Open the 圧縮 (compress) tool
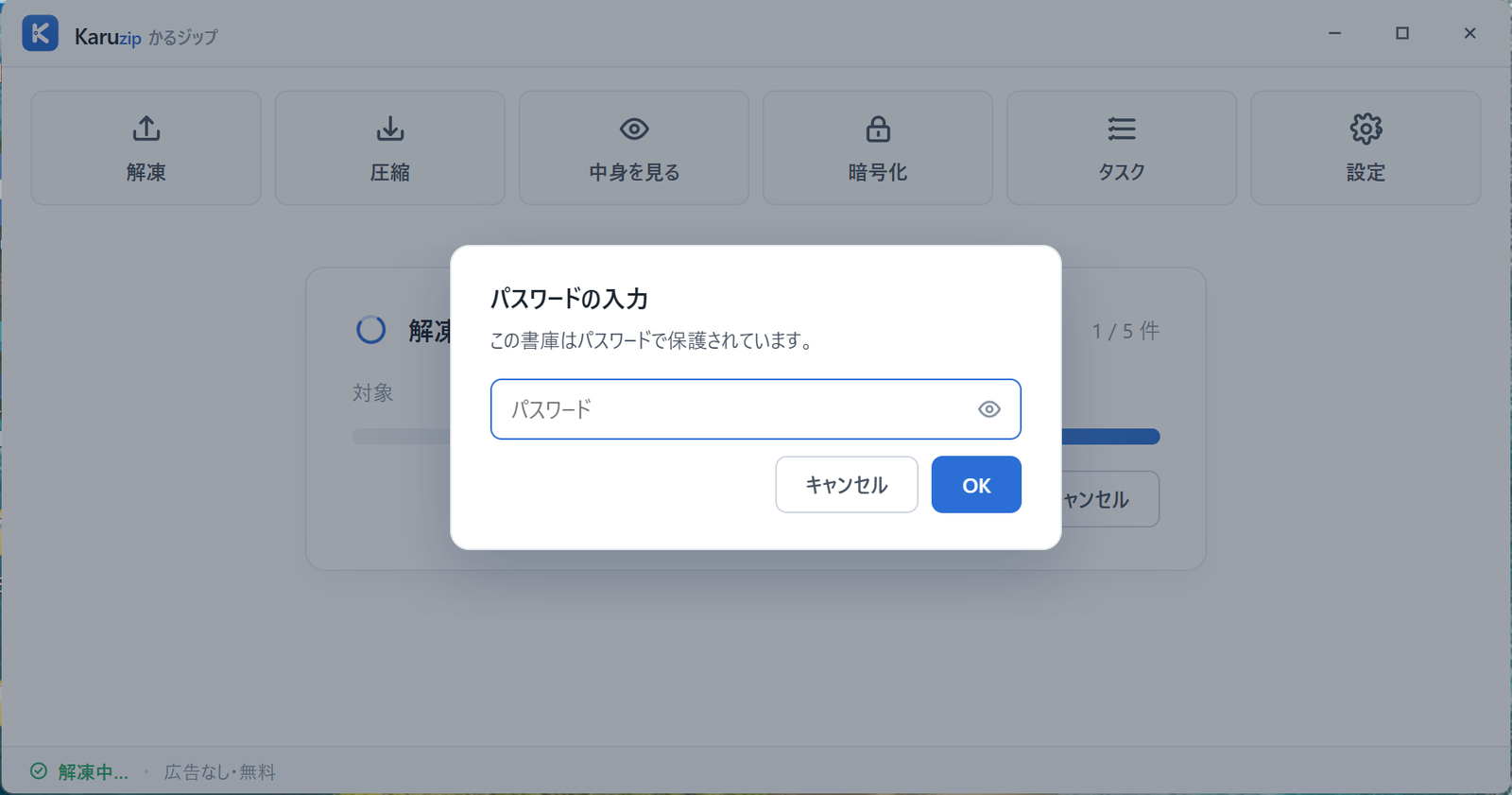This screenshot has width=1512, height=795. click(389, 147)
